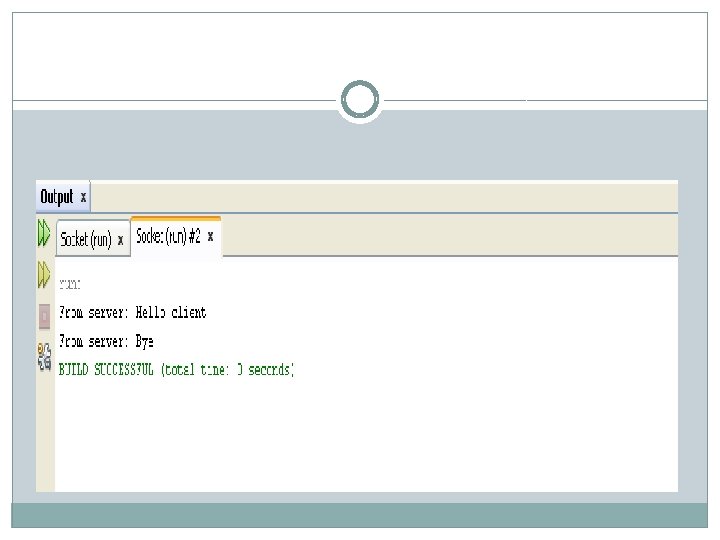Open the output settings wrench icon
Screen dimensions: 720x540
44,357
